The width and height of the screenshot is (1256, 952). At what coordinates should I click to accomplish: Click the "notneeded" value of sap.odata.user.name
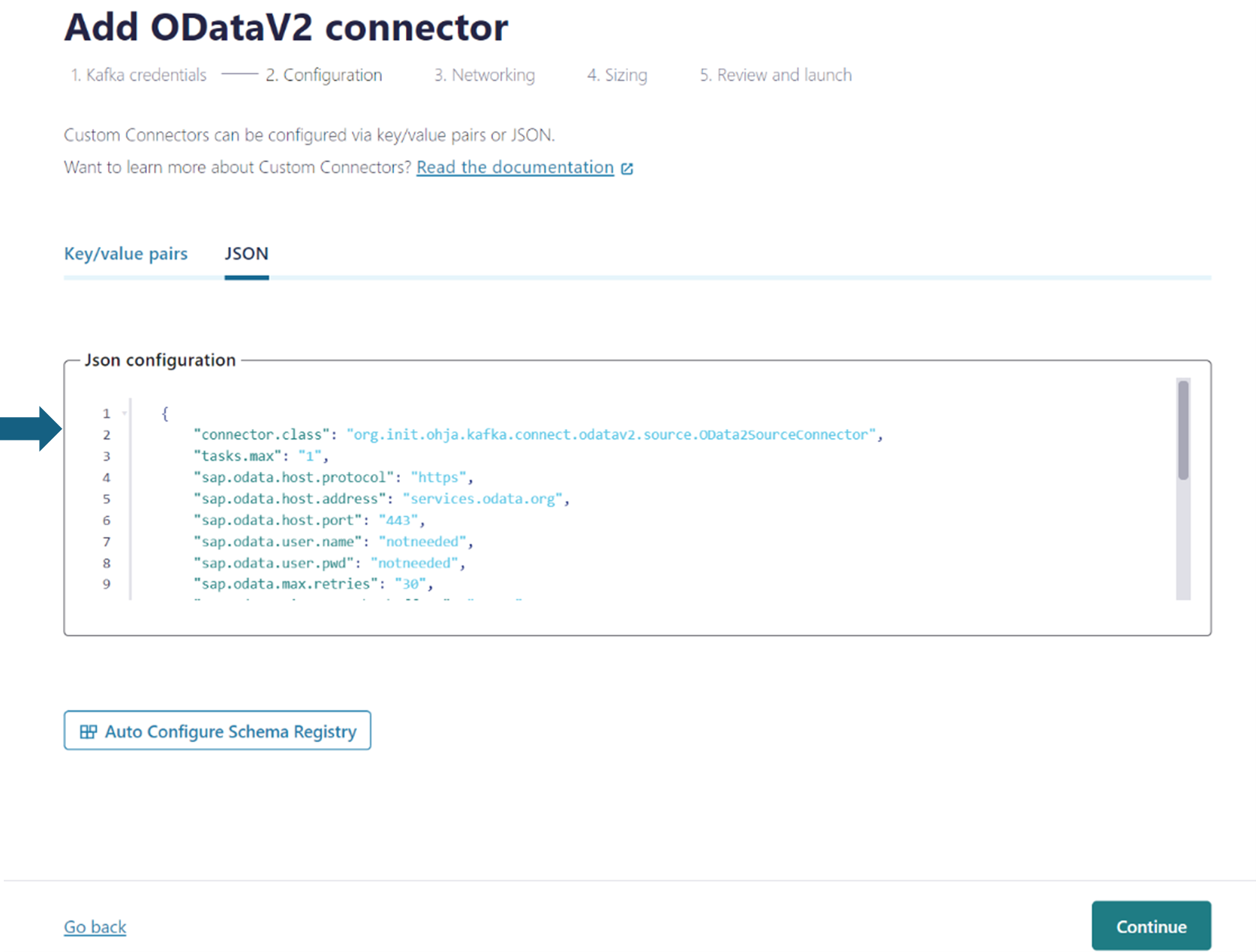pos(422,542)
